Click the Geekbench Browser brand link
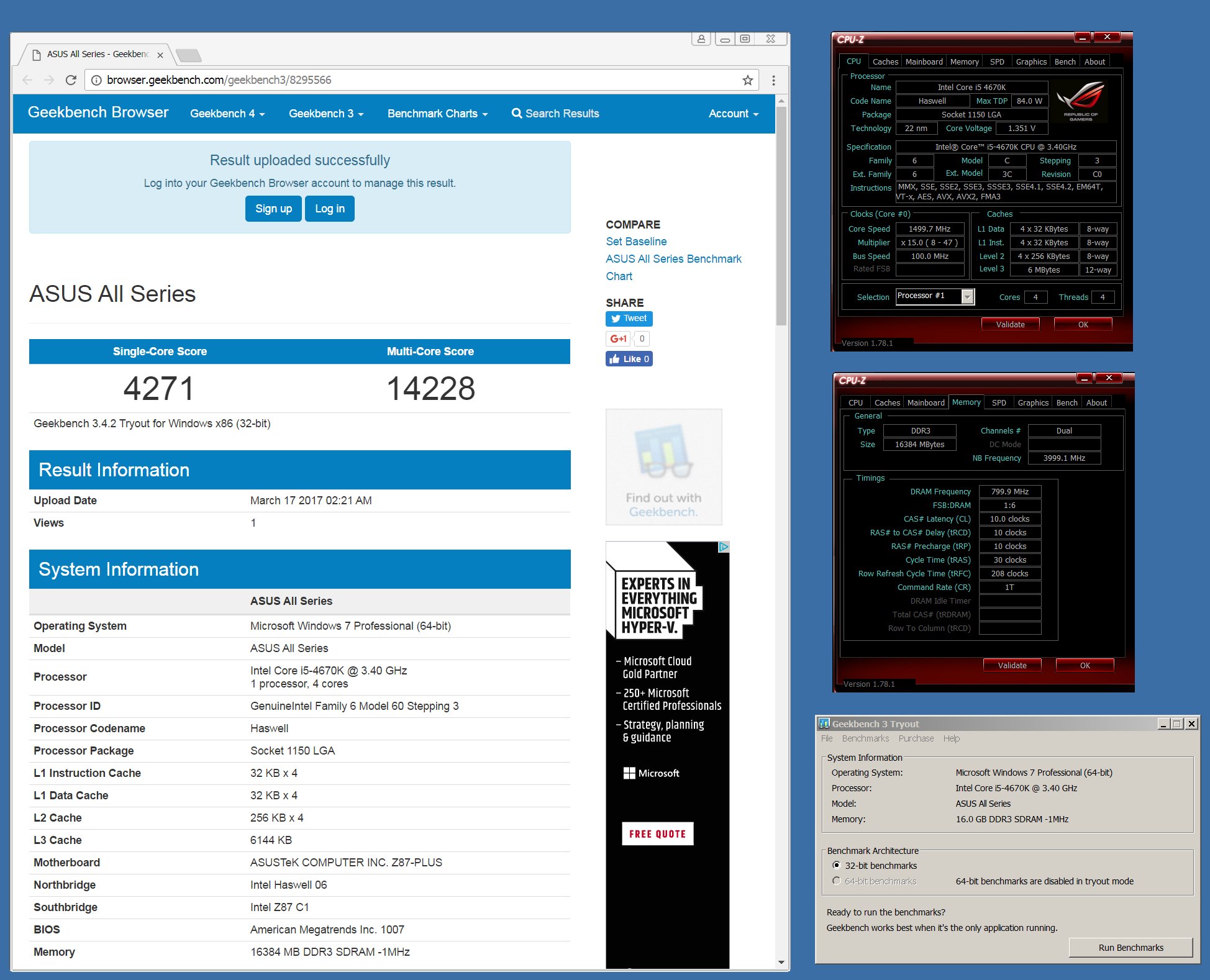The width and height of the screenshot is (1210, 980). 98,112
